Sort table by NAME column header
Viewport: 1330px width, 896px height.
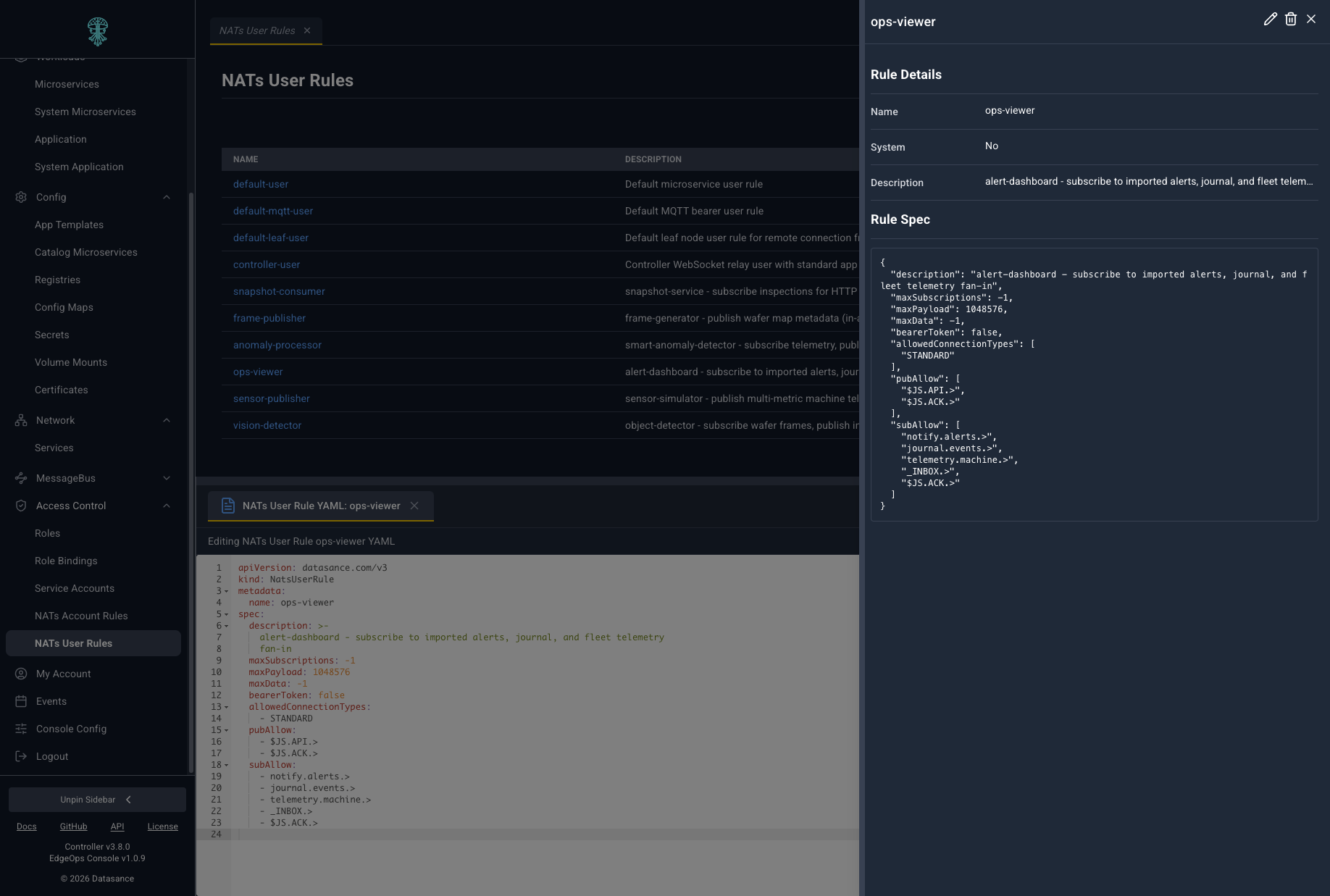click(x=246, y=159)
